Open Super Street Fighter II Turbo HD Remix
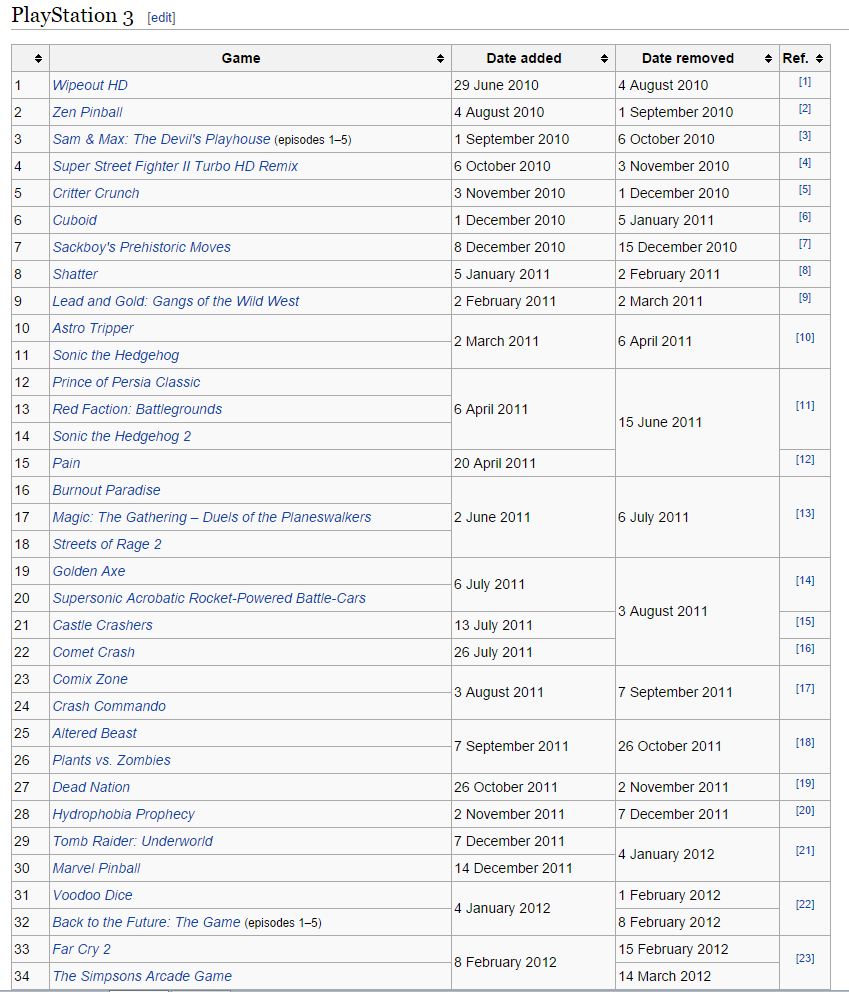Image resolution: width=849 pixels, height=992 pixels. pos(175,166)
